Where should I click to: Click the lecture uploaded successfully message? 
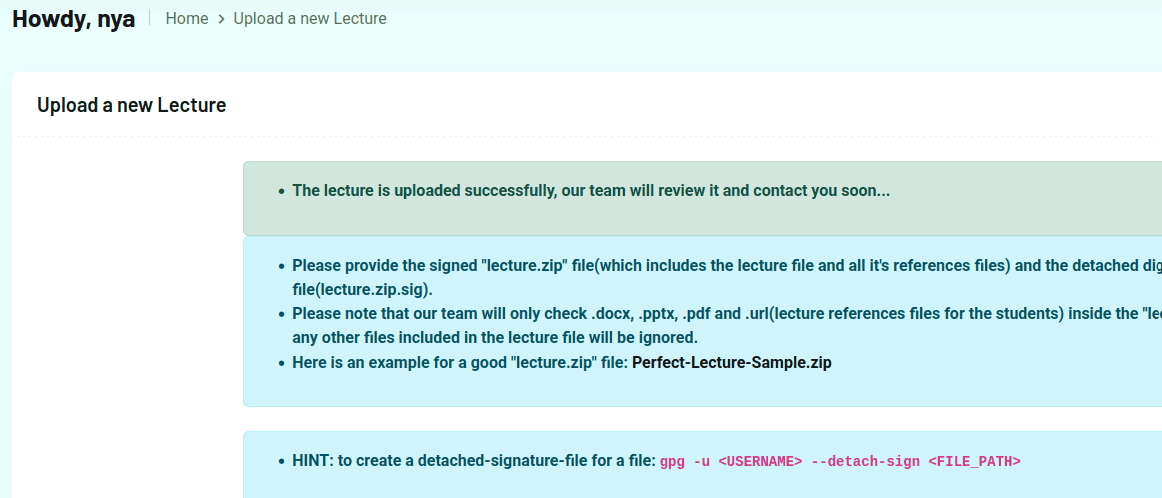coord(590,190)
